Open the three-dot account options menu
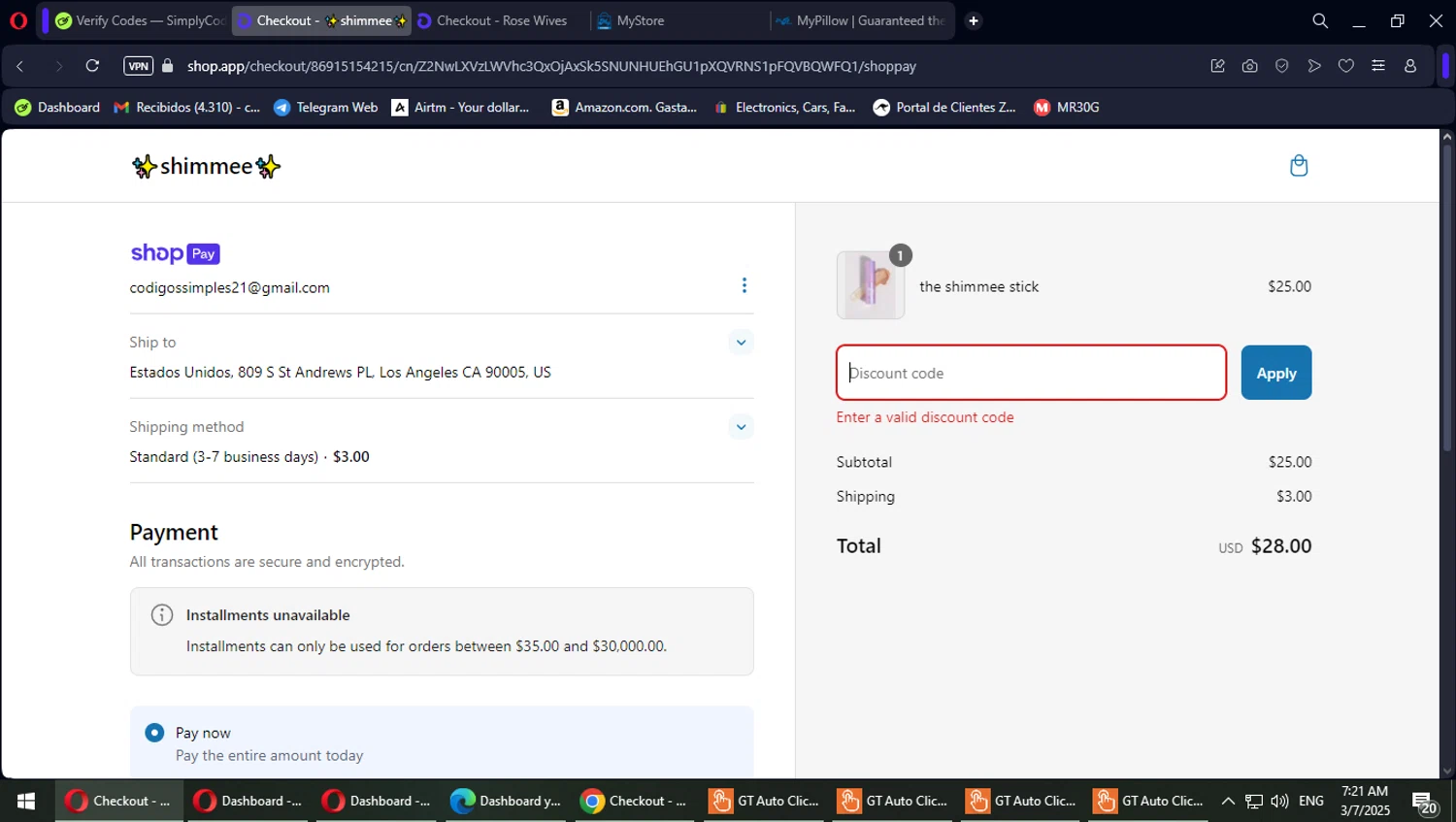This screenshot has width=1456, height=822. tap(745, 285)
